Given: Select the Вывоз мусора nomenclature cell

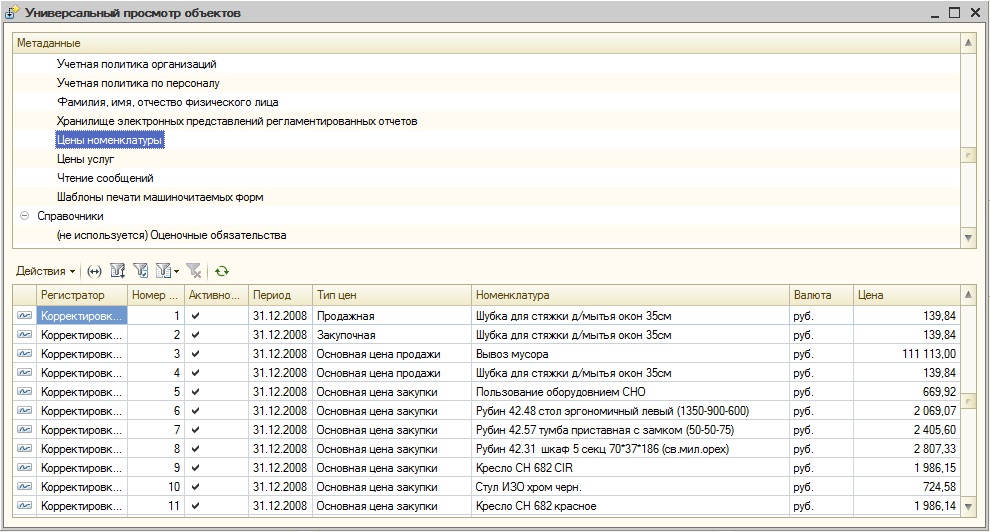Looking at the screenshot, I should (512, 353).
